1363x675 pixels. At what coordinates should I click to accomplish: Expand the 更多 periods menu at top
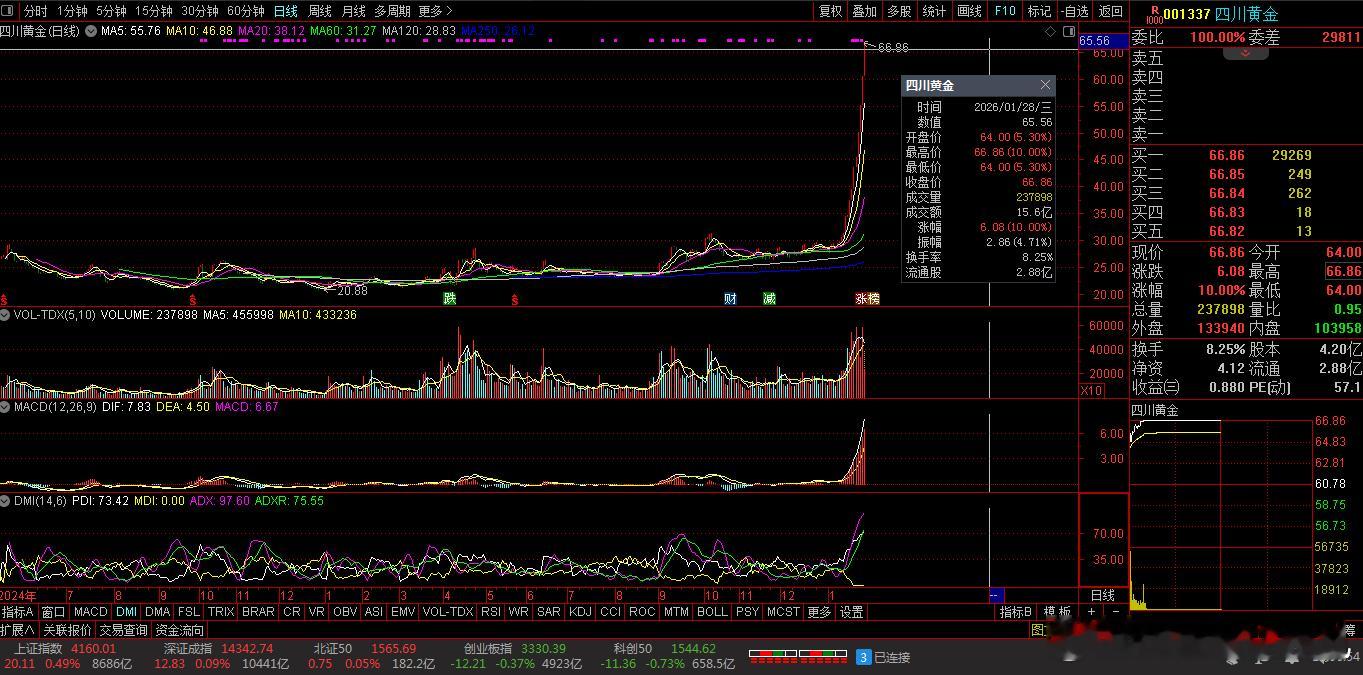(x=435, y=11)
